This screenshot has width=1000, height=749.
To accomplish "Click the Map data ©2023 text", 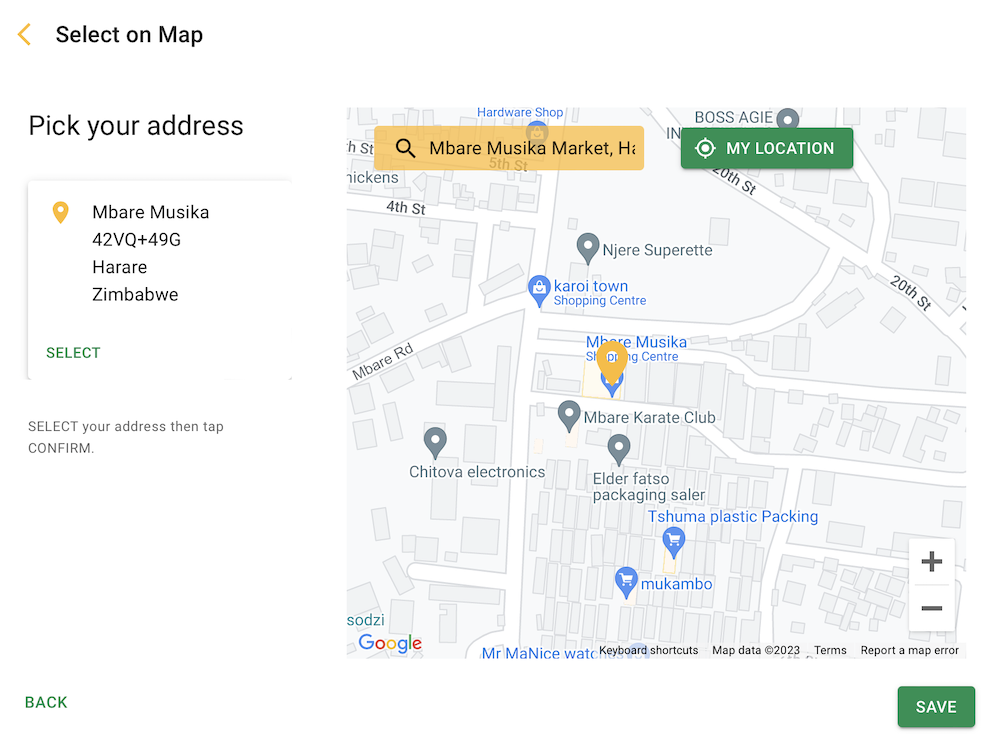I will (x=756, y=650).
